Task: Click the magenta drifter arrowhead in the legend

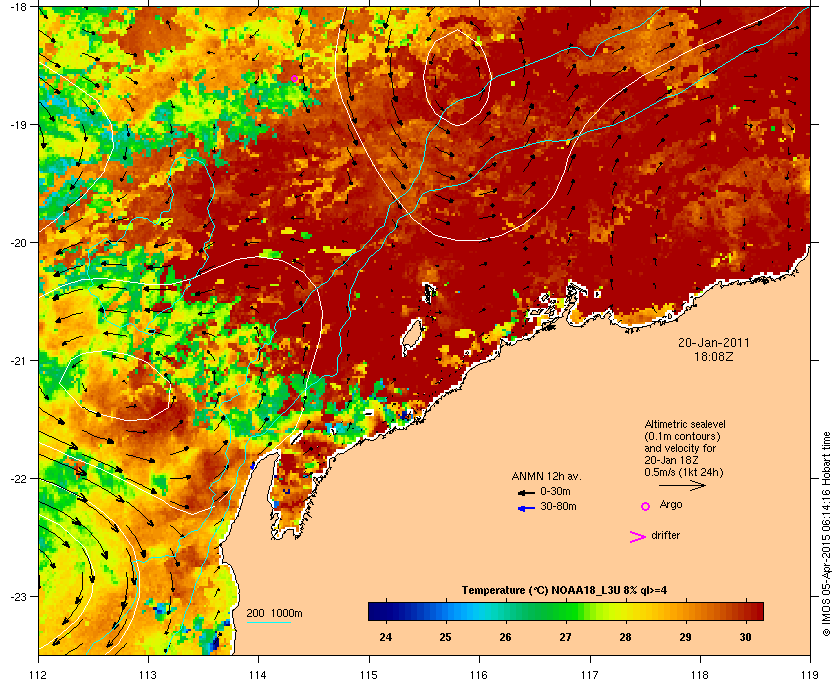Action: click(638, 537)
